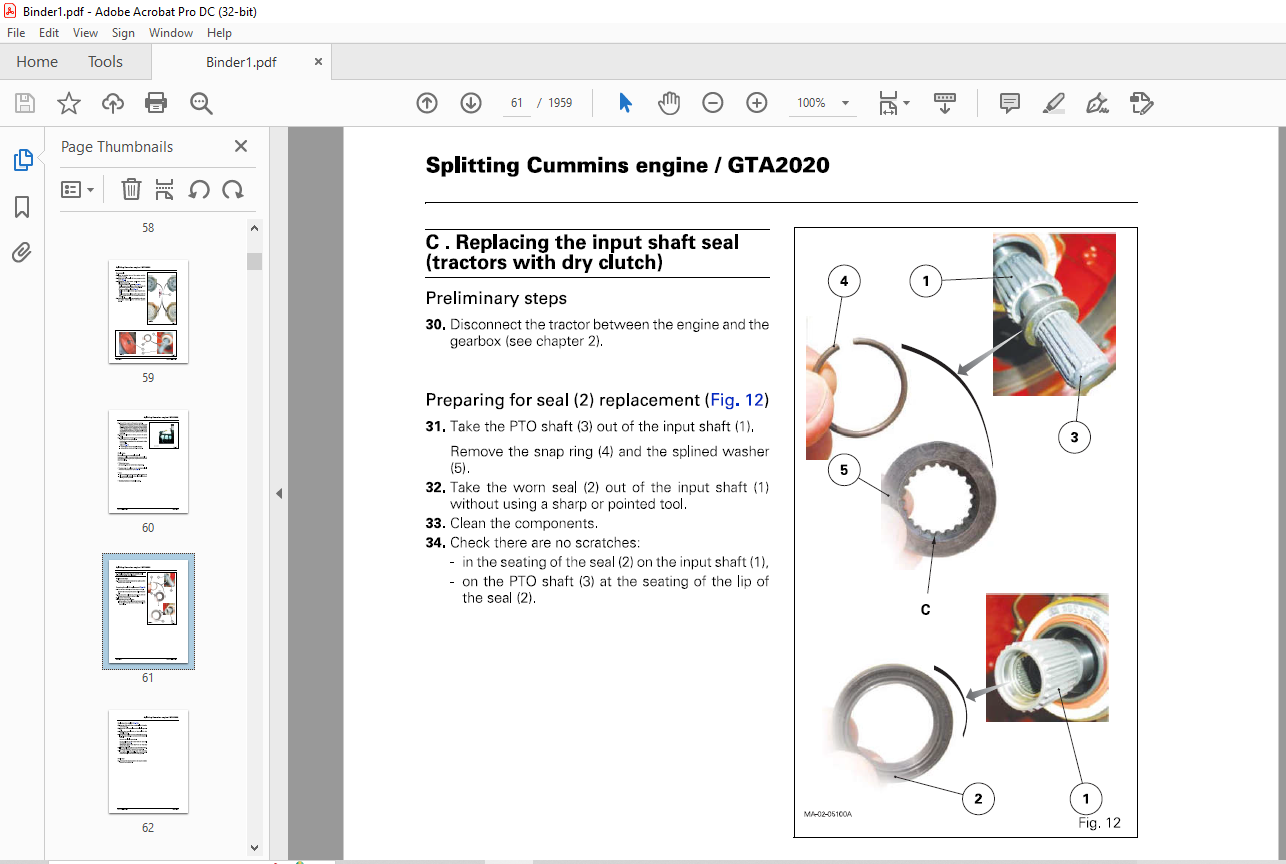The image size is (1286, 864).
Task: Open the Attachments paperclip panel
Action: [x=22, y=252]
